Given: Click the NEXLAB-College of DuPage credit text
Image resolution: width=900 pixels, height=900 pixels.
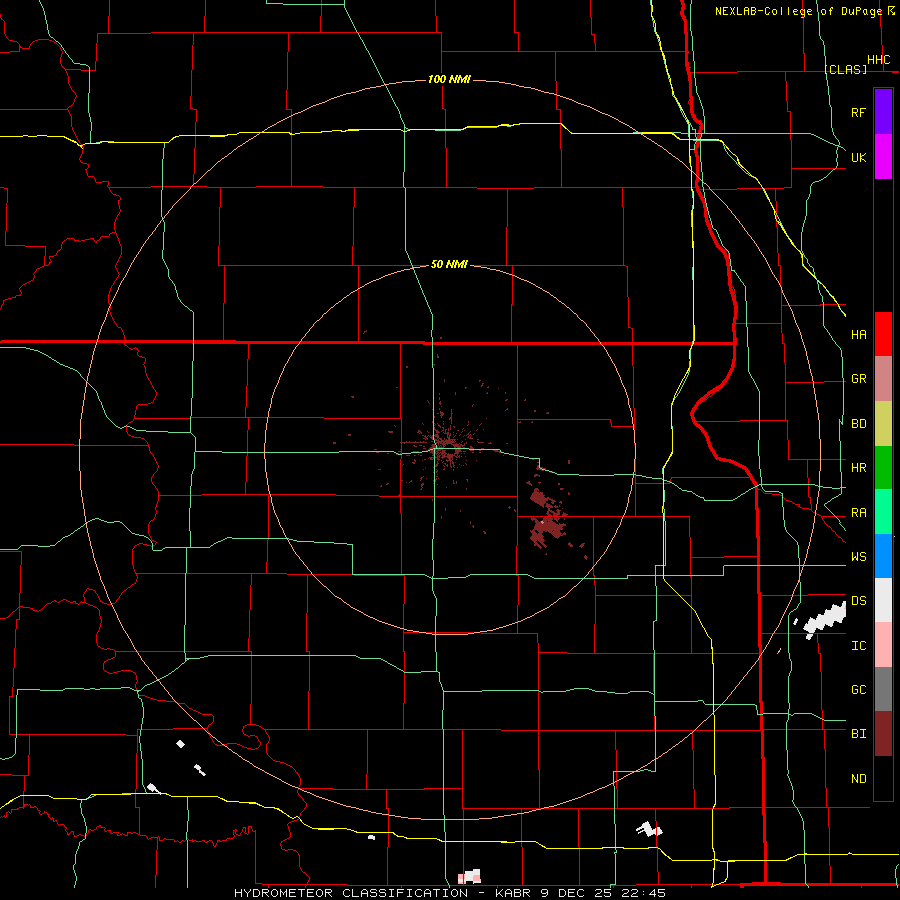Looking at the screenshot, I should [x=798, y=11].
